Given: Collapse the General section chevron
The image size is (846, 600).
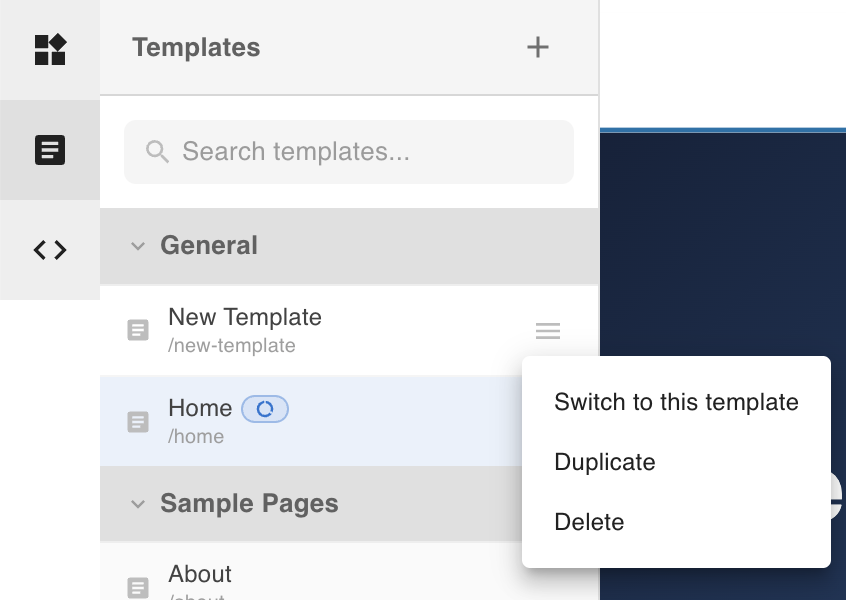Looking at the screenshot, I should tap(138, 246).
